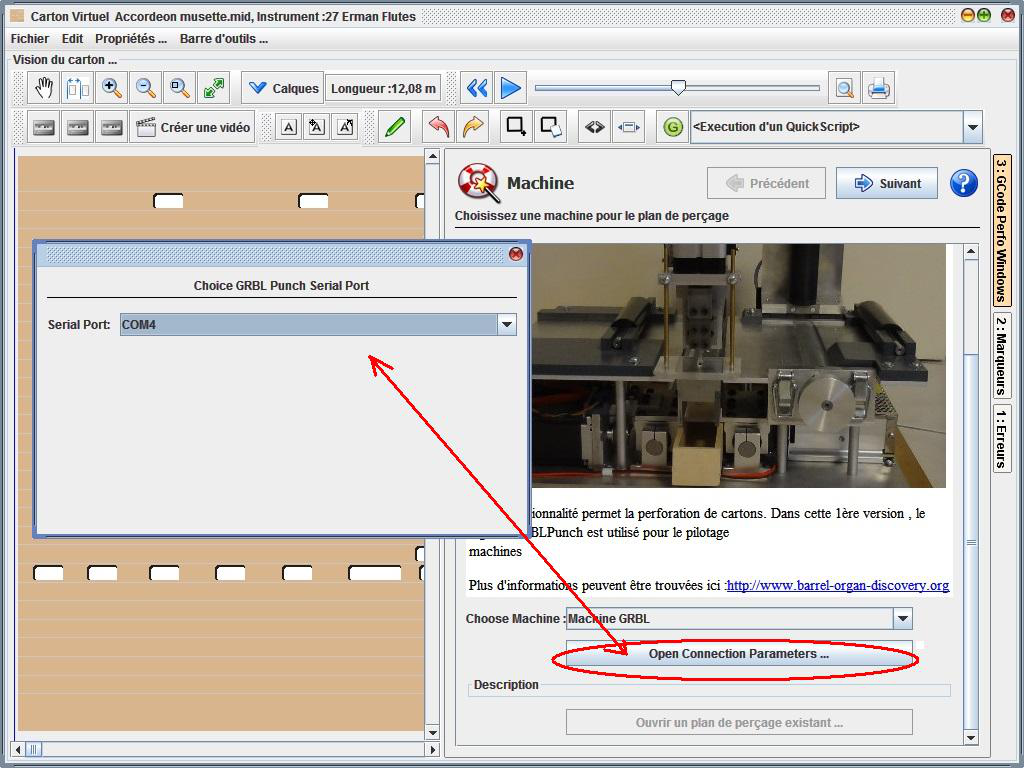The width and height of the screenshot is (1024, 768).
Task: Click Open Connection Parameters button
Action: pyautogui.click(x=738, y=654)
